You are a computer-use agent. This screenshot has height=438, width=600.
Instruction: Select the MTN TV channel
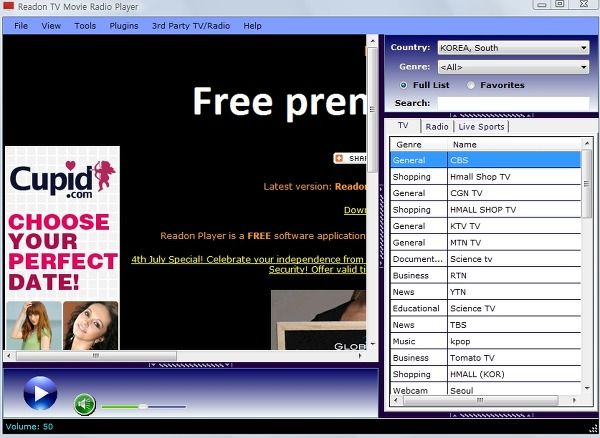pos(486,243)
